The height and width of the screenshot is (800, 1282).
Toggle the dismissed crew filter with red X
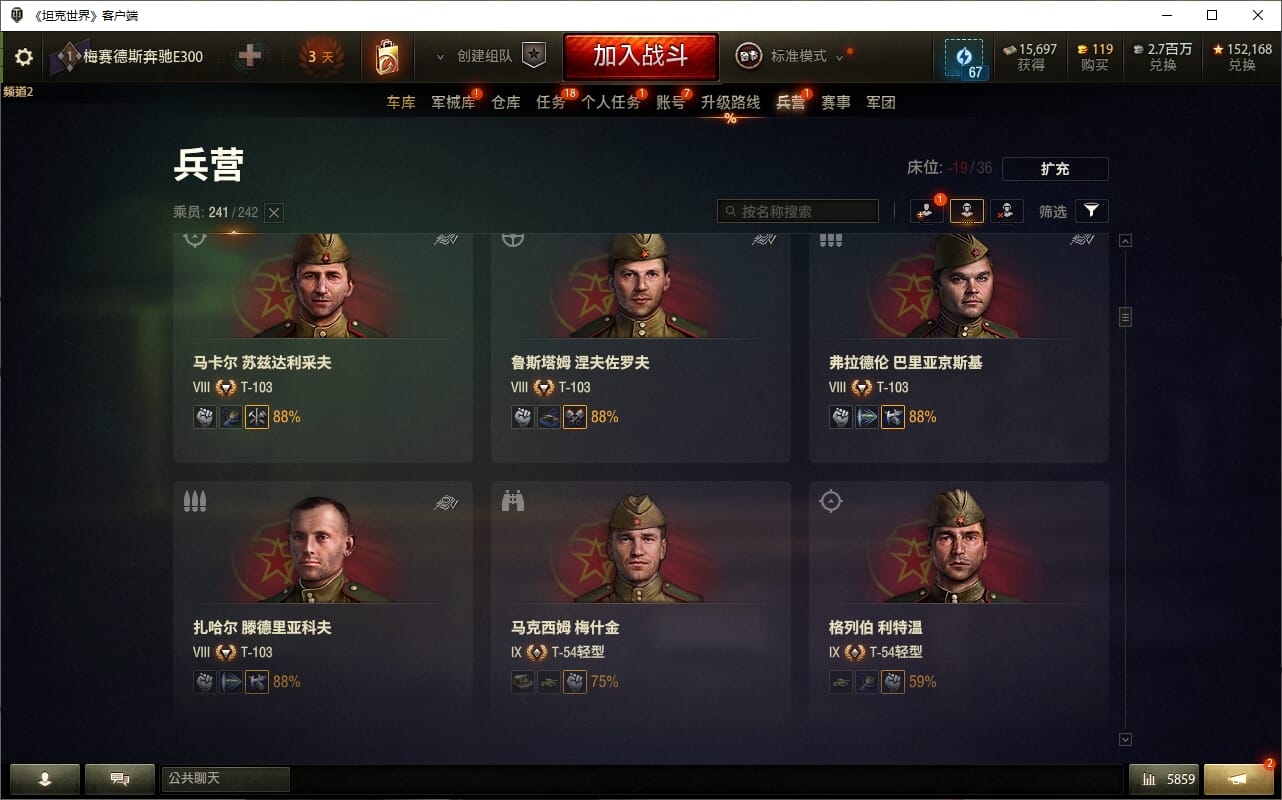coord(1007,211)
